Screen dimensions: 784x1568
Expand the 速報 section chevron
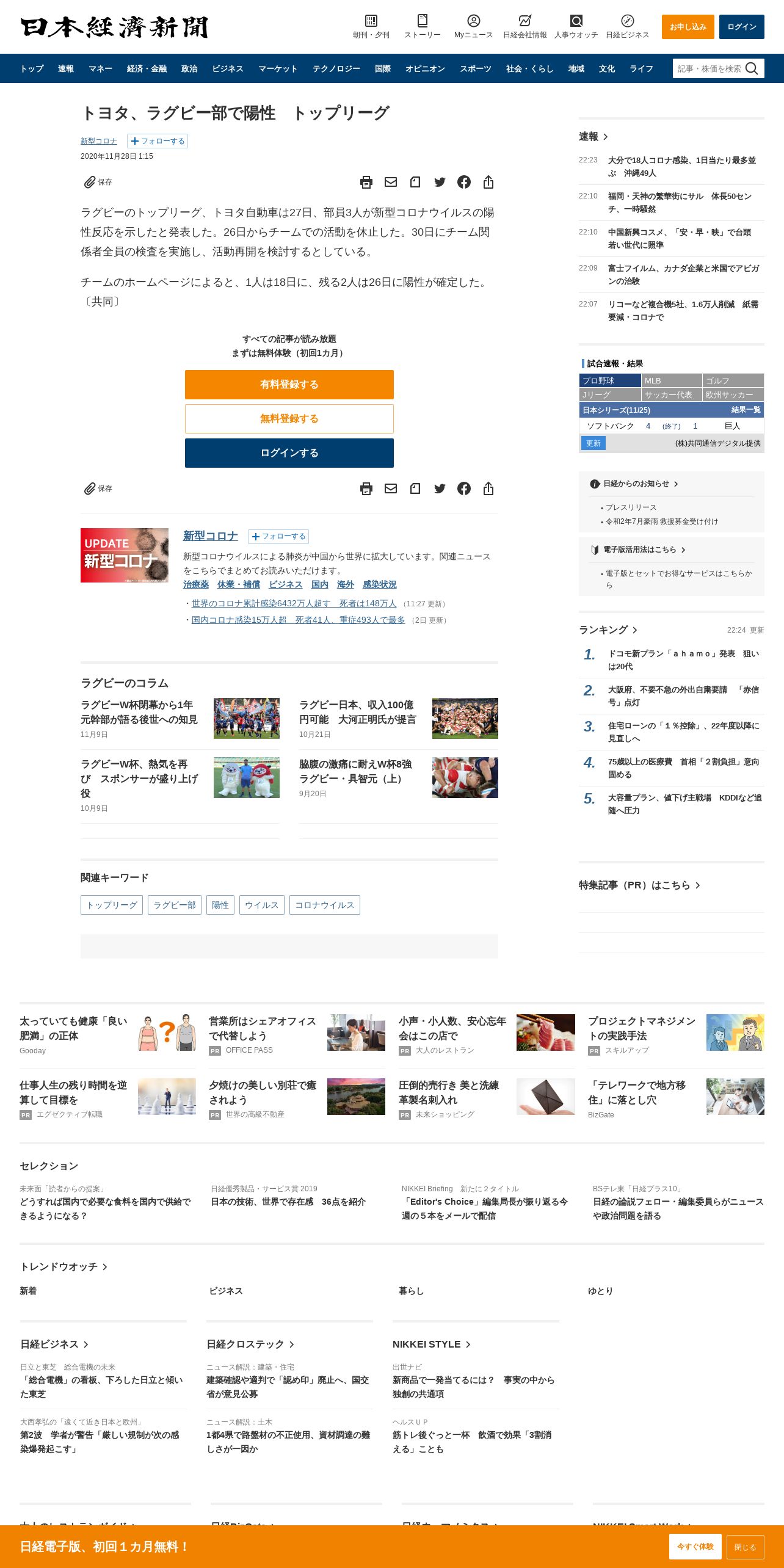(x=605, y=137)
